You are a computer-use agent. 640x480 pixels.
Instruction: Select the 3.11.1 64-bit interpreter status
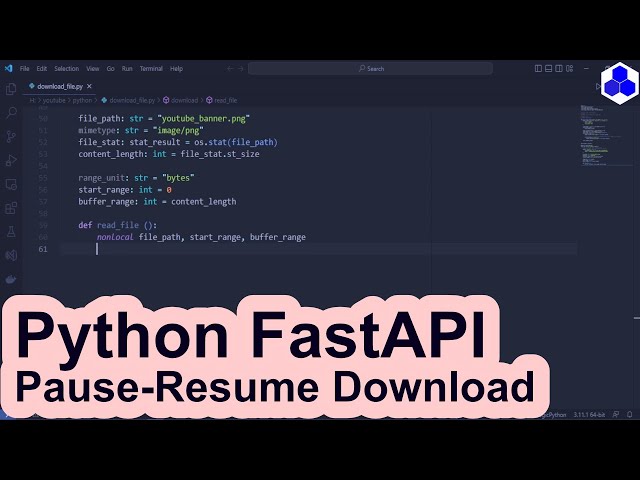tap(589, 414)
